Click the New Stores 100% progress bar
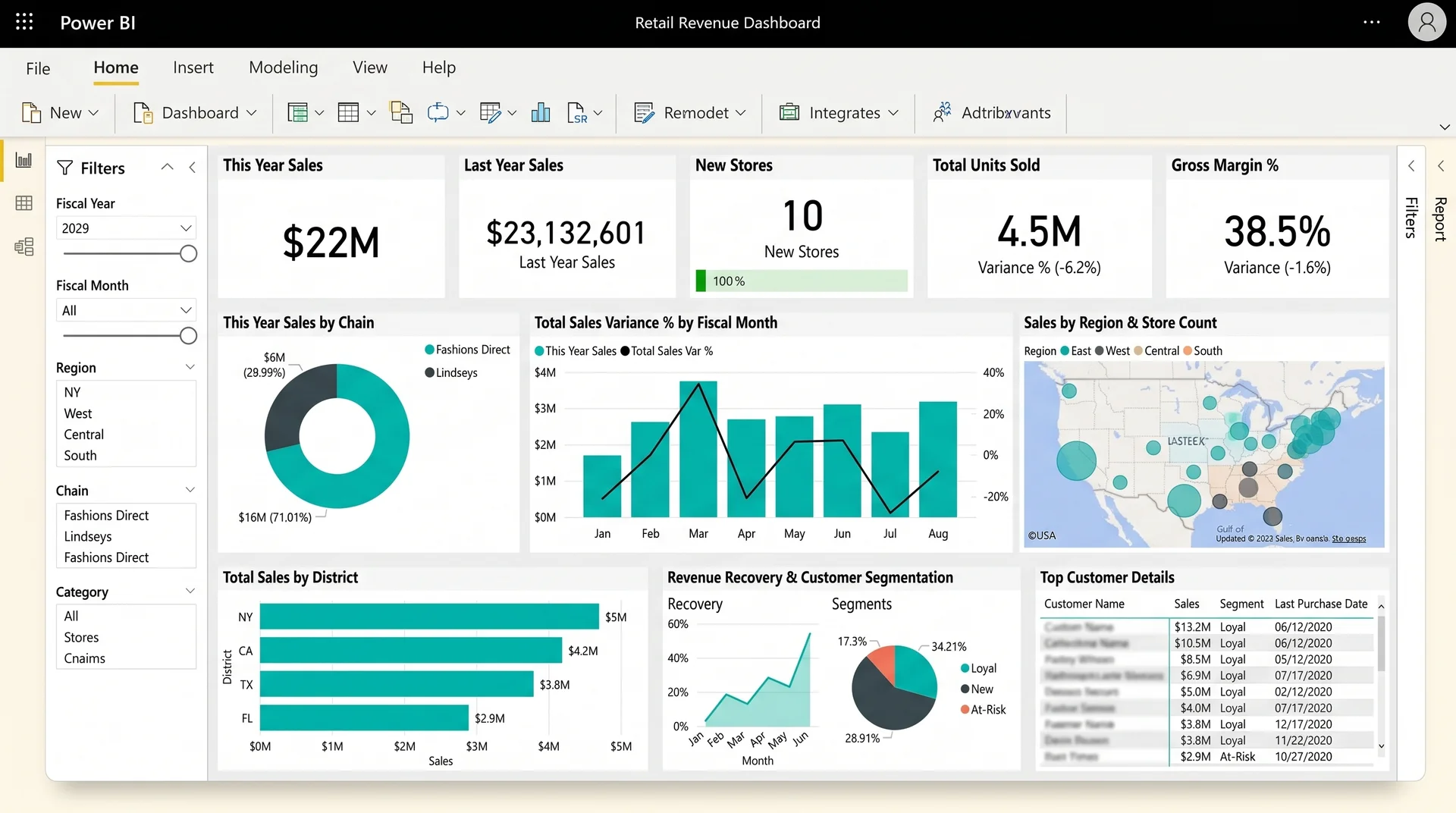Screen dimensions: 1456x813 802,281
